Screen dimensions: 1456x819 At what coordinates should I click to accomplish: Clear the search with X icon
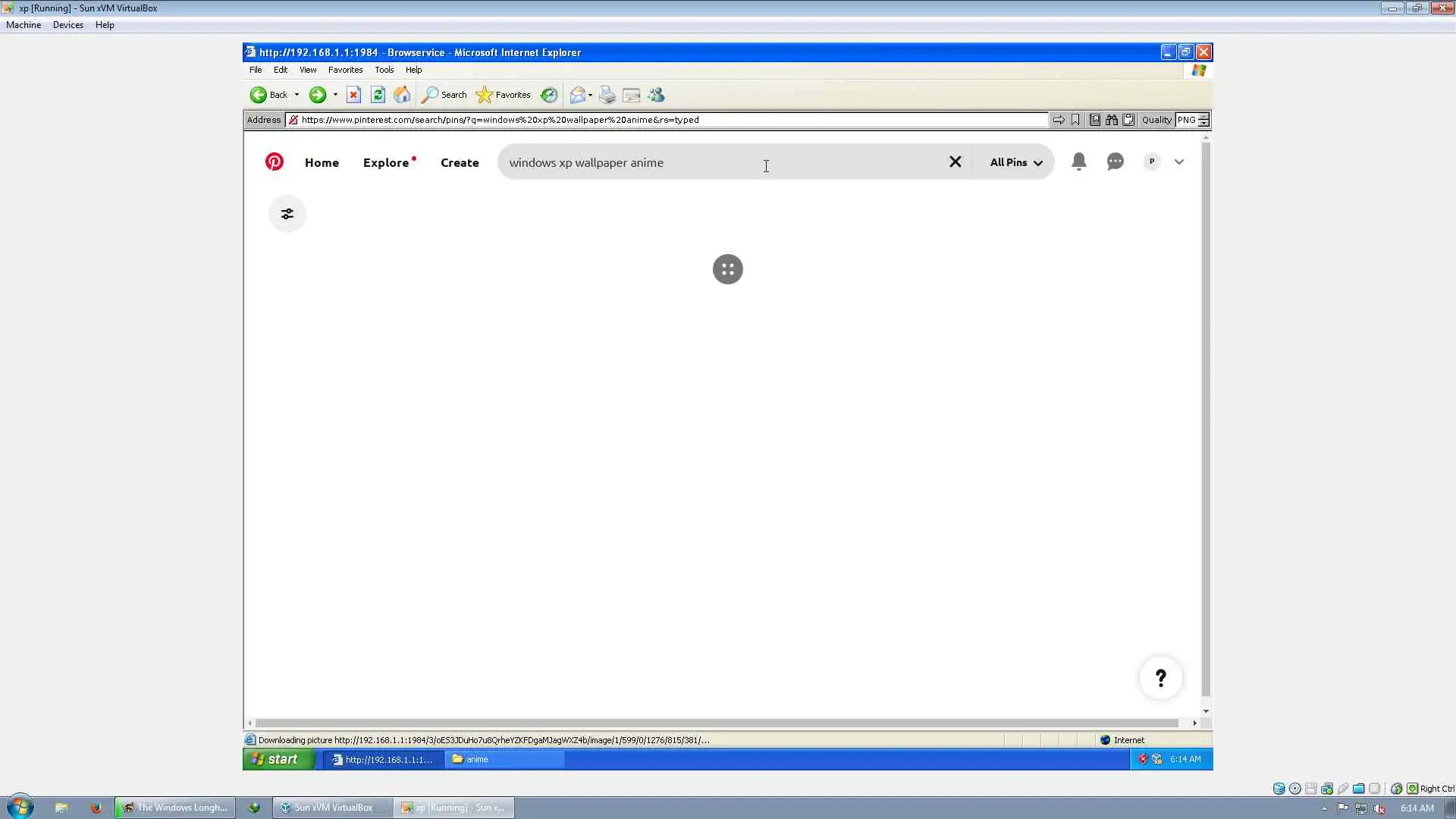click(955, 162)
